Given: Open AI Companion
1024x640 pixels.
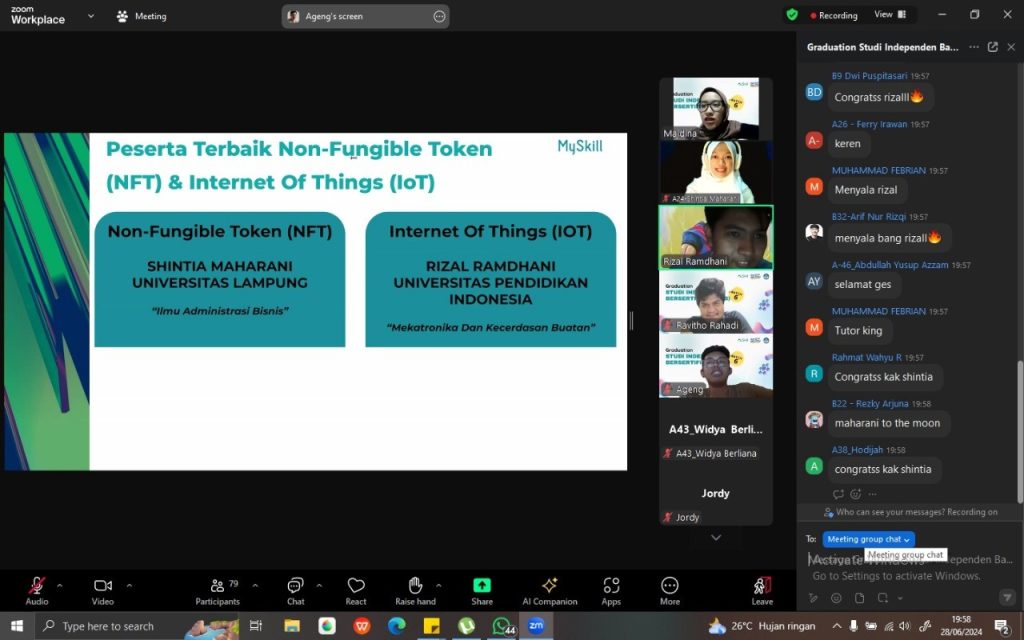Looking at the screenshot, I should (549, 588).
